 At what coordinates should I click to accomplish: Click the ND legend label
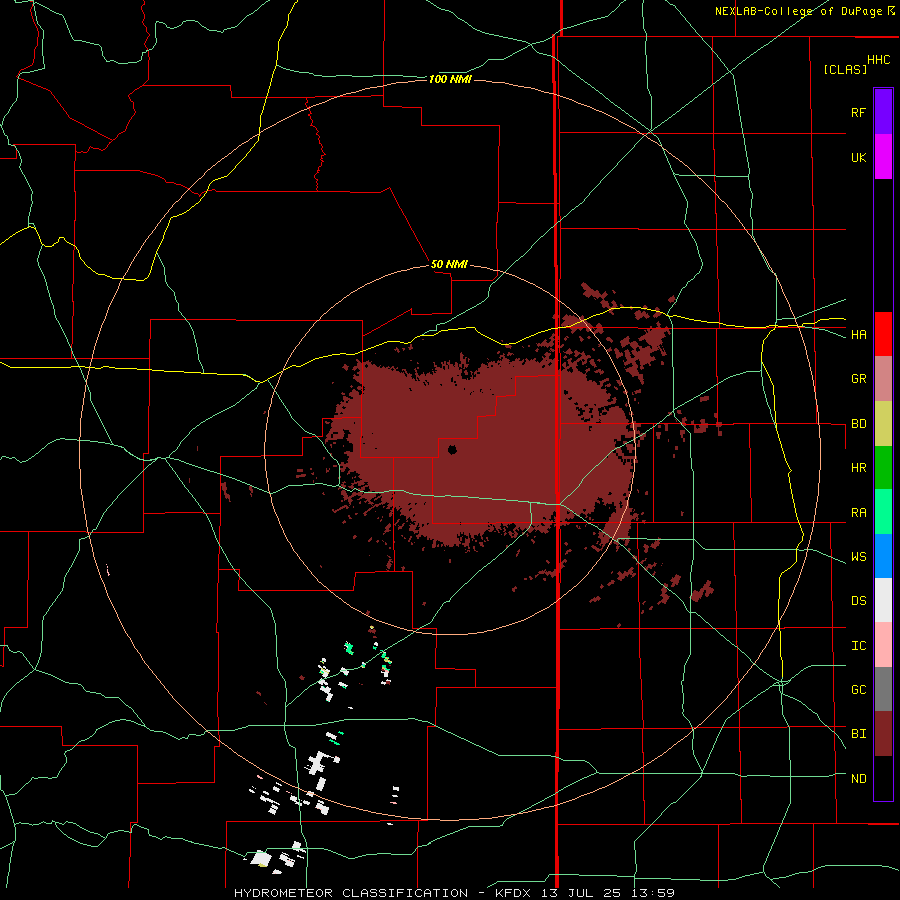[858, 779]
